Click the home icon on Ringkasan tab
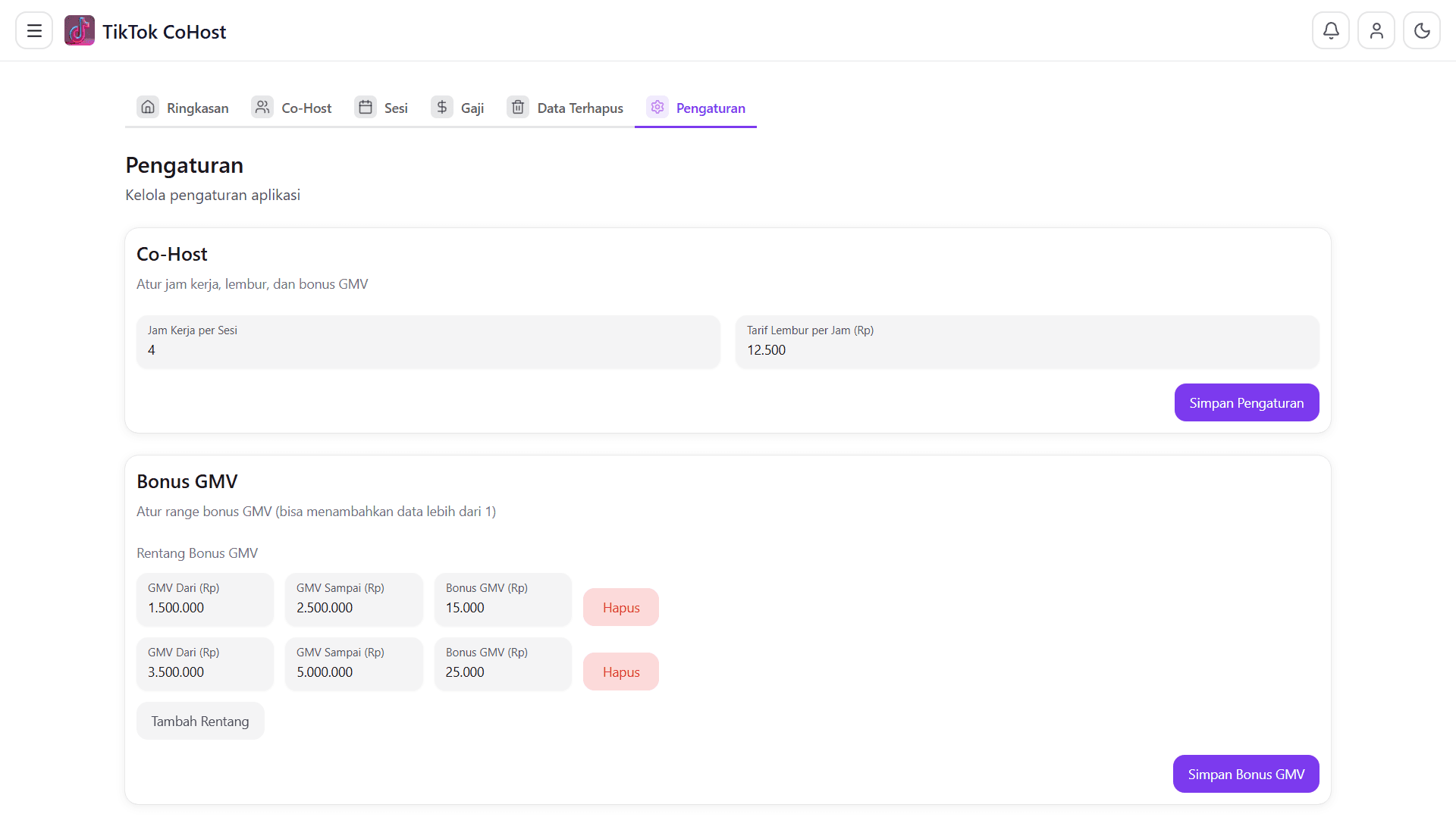This screenshot has height=839, width=1456. click(x=148, y=107)
